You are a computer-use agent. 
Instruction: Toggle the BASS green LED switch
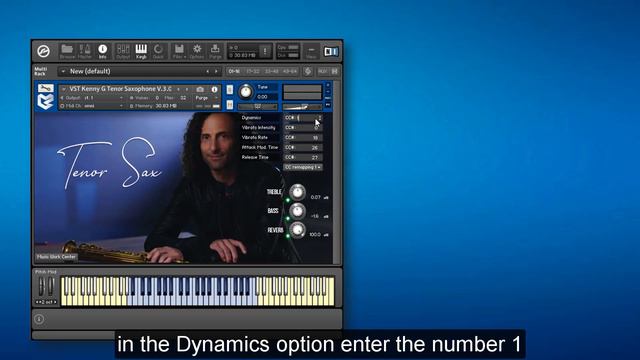tap(288, 218)
